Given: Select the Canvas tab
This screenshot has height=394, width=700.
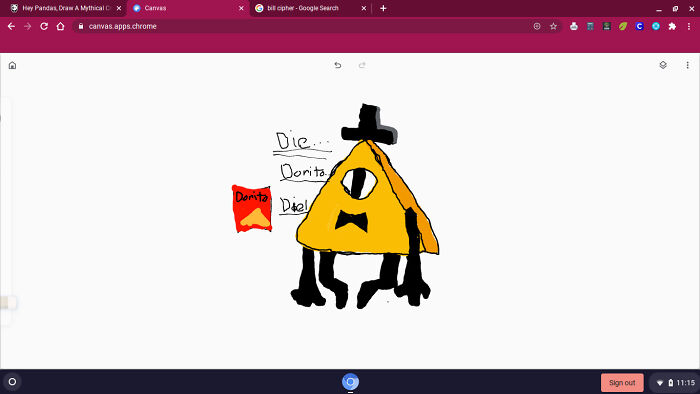Looking at the screenshot, I should (x=188, y=8).
